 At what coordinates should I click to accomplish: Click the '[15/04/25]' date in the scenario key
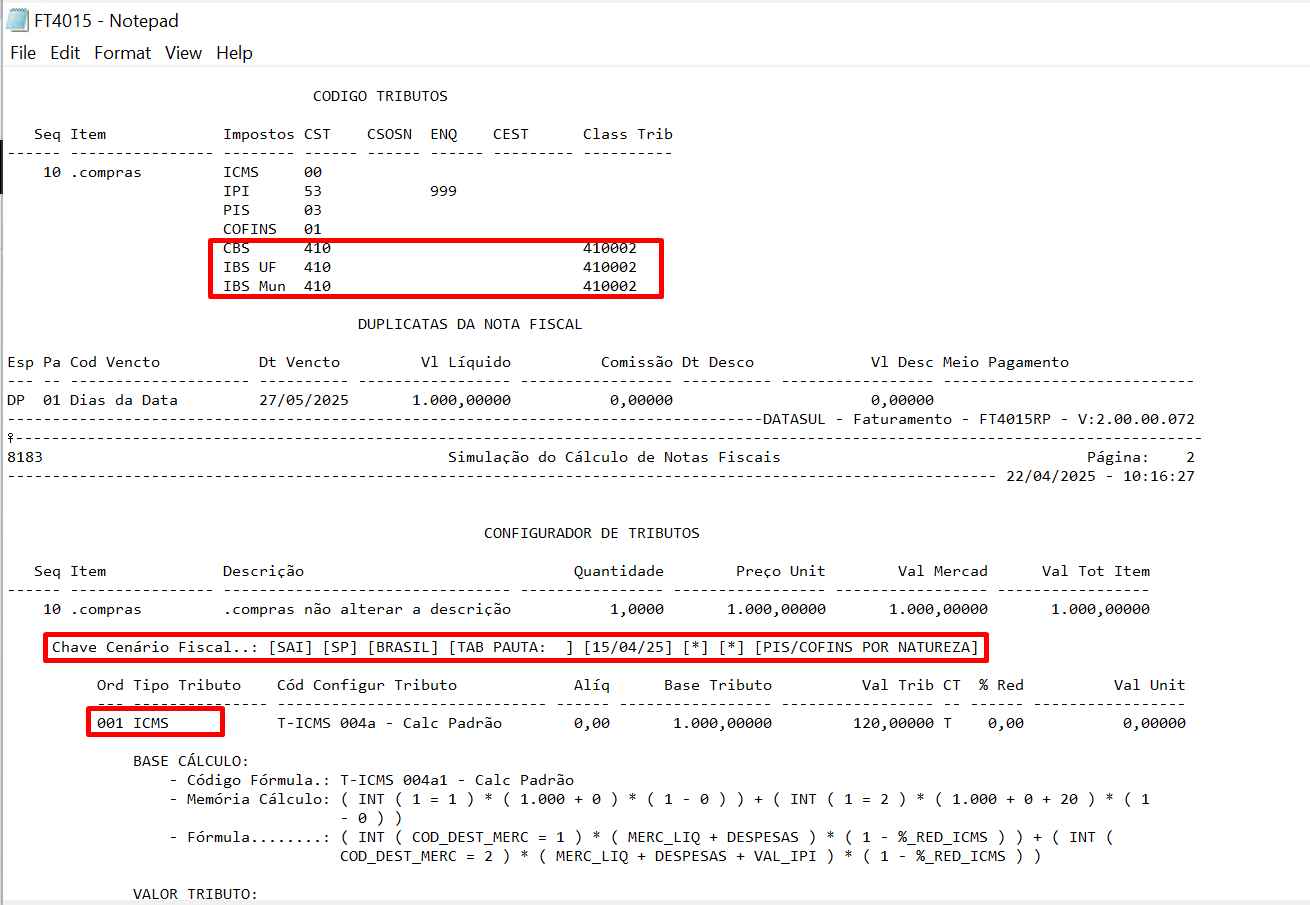tap(628, 647)
